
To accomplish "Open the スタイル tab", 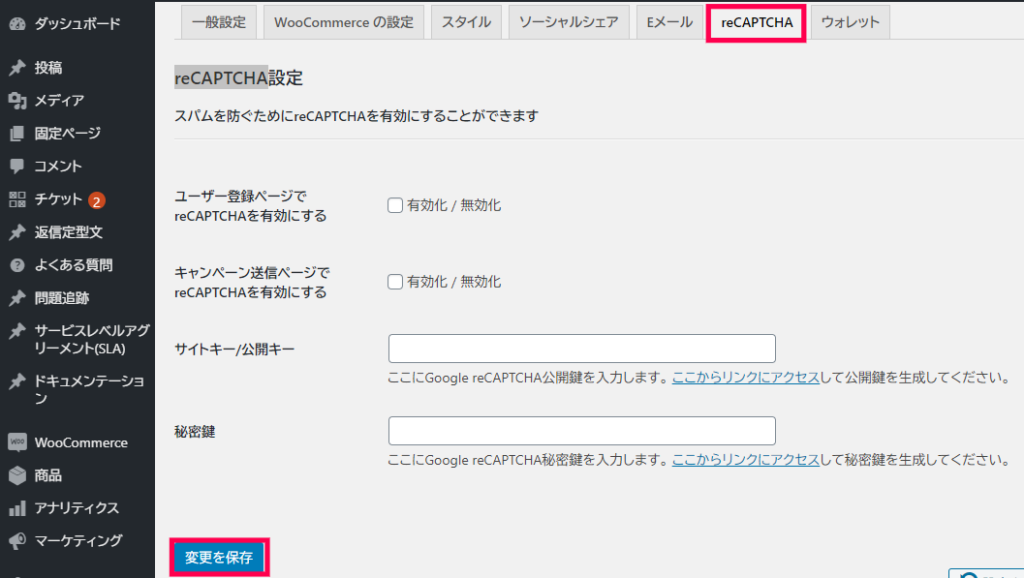I will coord(466,22).
